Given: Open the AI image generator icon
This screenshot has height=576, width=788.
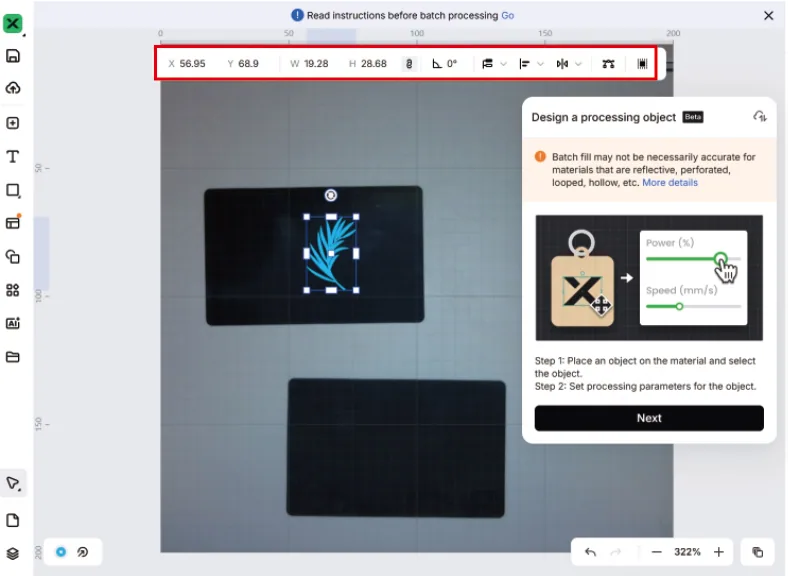Looking at the screenshot, I should (13, 323).
